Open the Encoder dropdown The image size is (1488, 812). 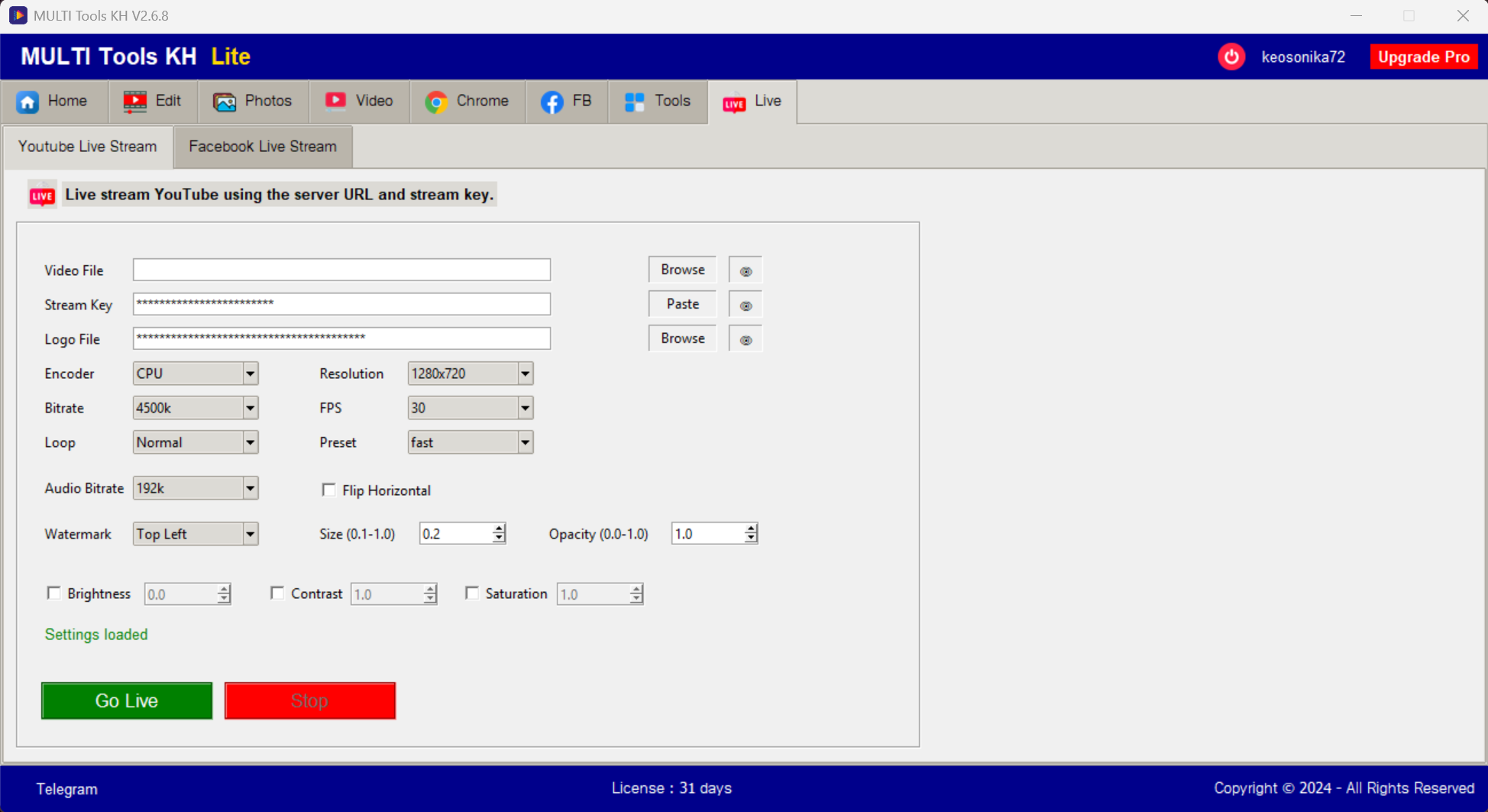250,374
